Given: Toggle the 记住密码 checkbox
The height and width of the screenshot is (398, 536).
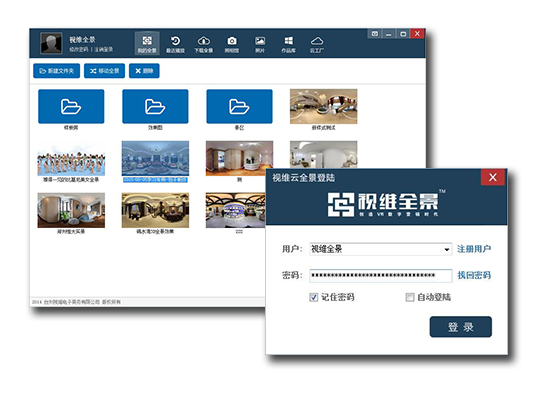Looking at the screenshot, I should [x=313, y=297].
